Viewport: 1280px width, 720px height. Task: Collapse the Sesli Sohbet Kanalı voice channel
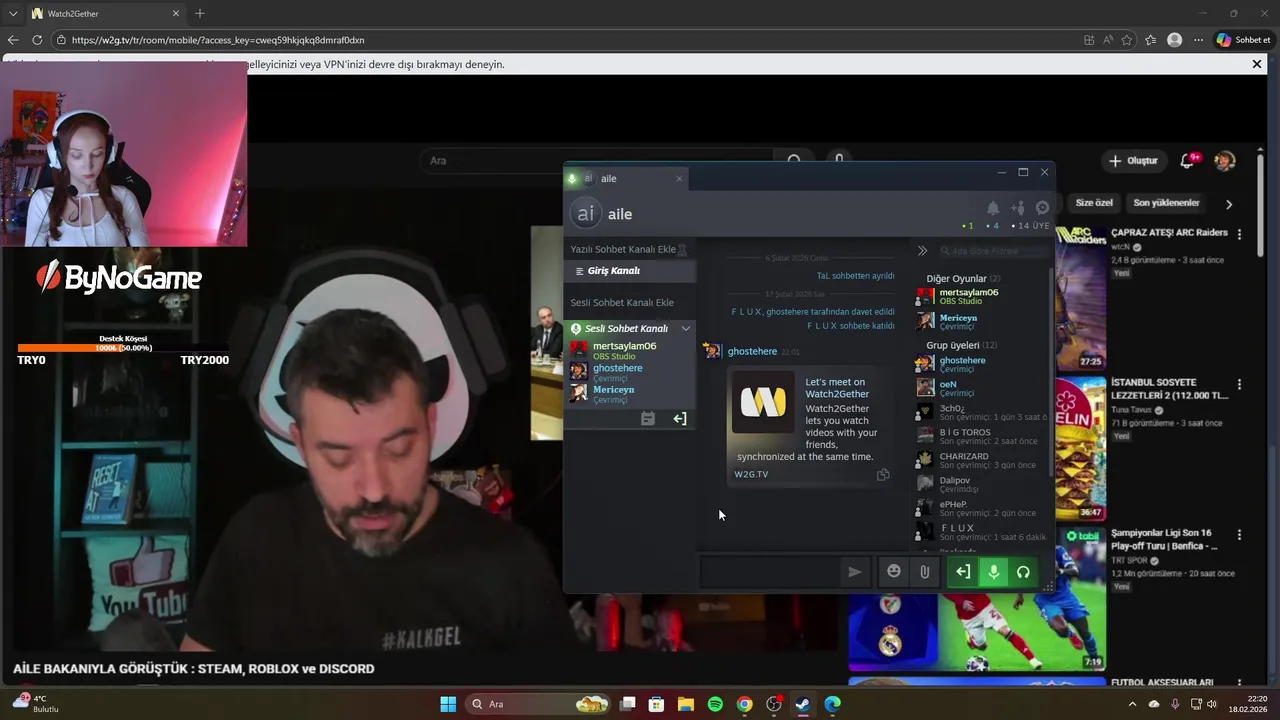point(686,328)
